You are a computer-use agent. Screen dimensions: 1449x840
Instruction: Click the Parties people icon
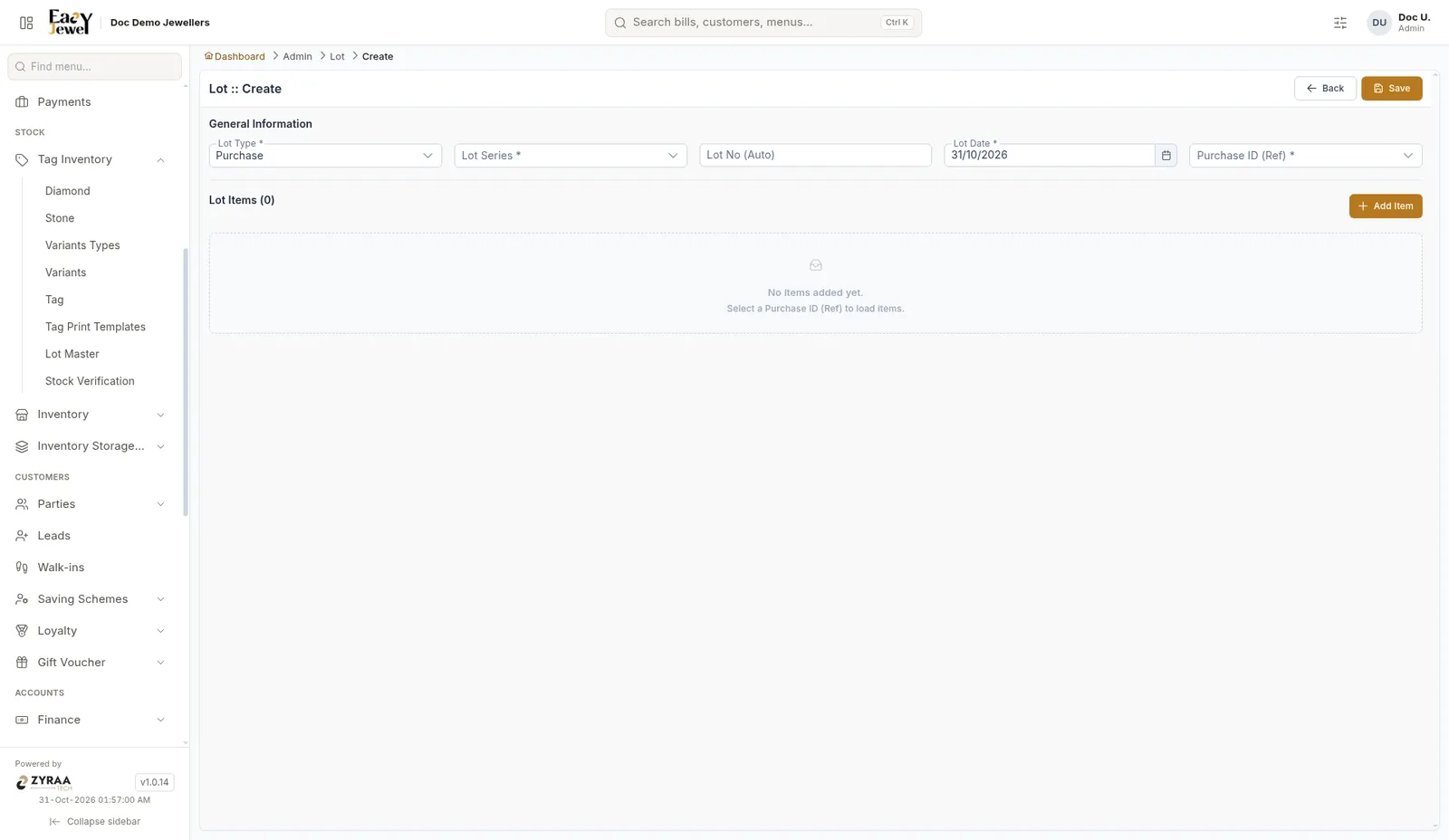[22, 504]
